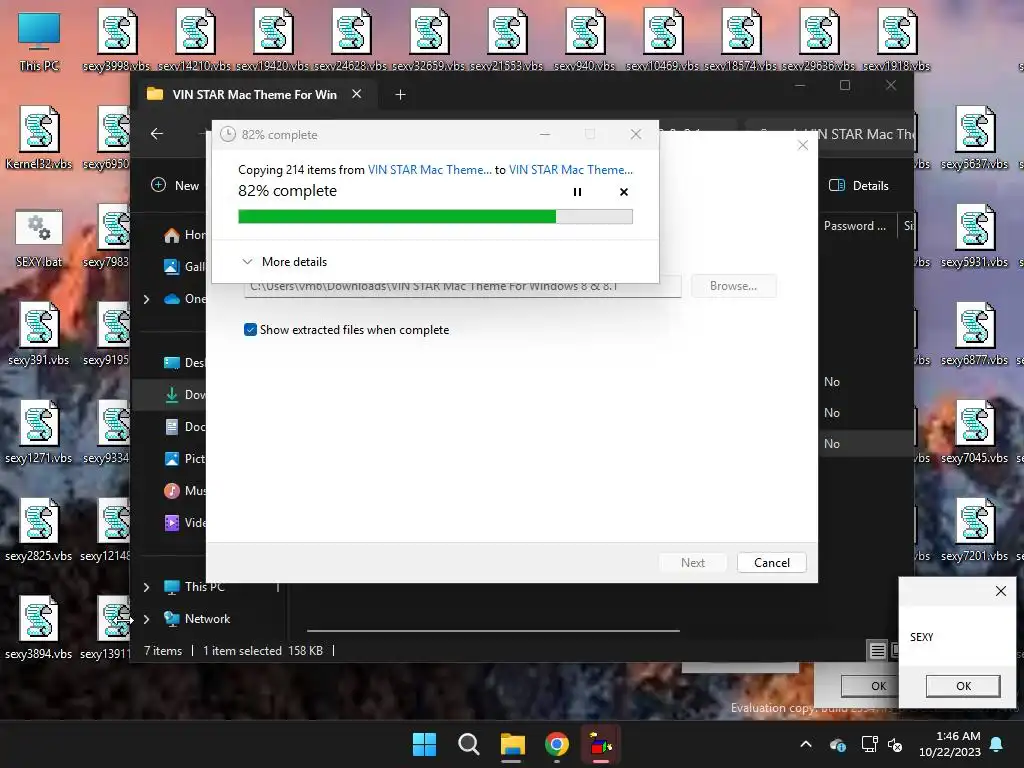Expand Network in navigation pane
This screenshot has width=1024, height=768.
(146, 619)
